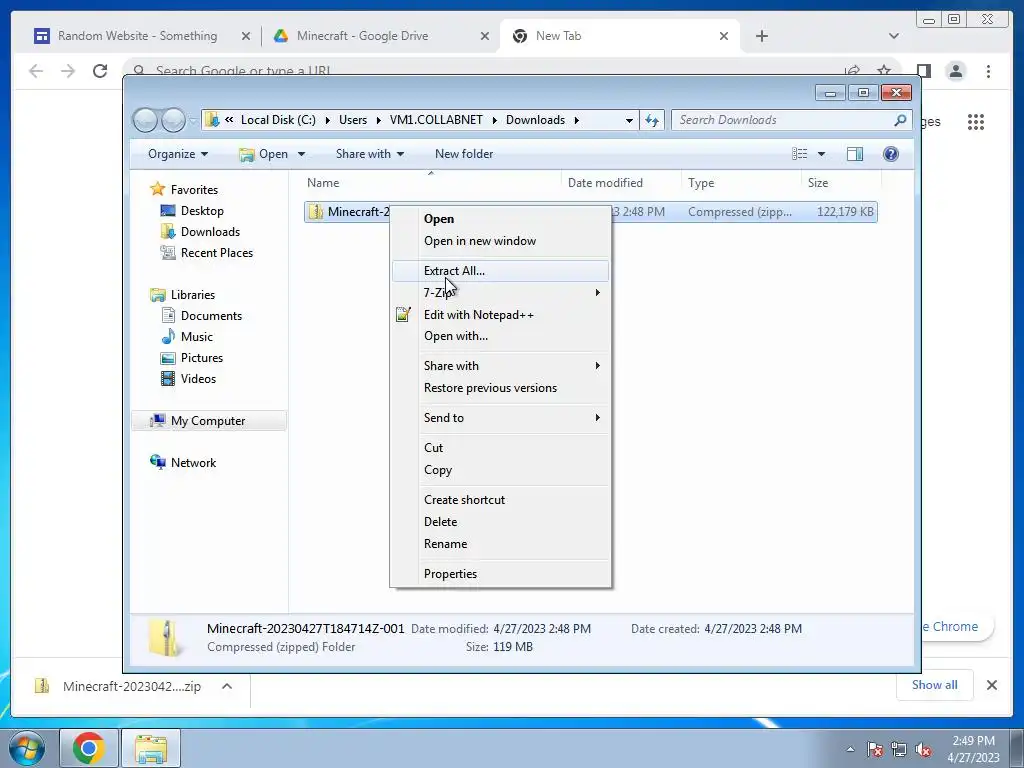Select Restore previous versions

[500, 388]
